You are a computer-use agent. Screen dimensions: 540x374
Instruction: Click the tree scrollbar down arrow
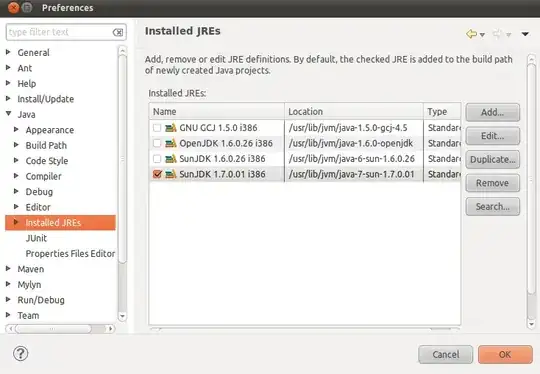click(122, 316)
